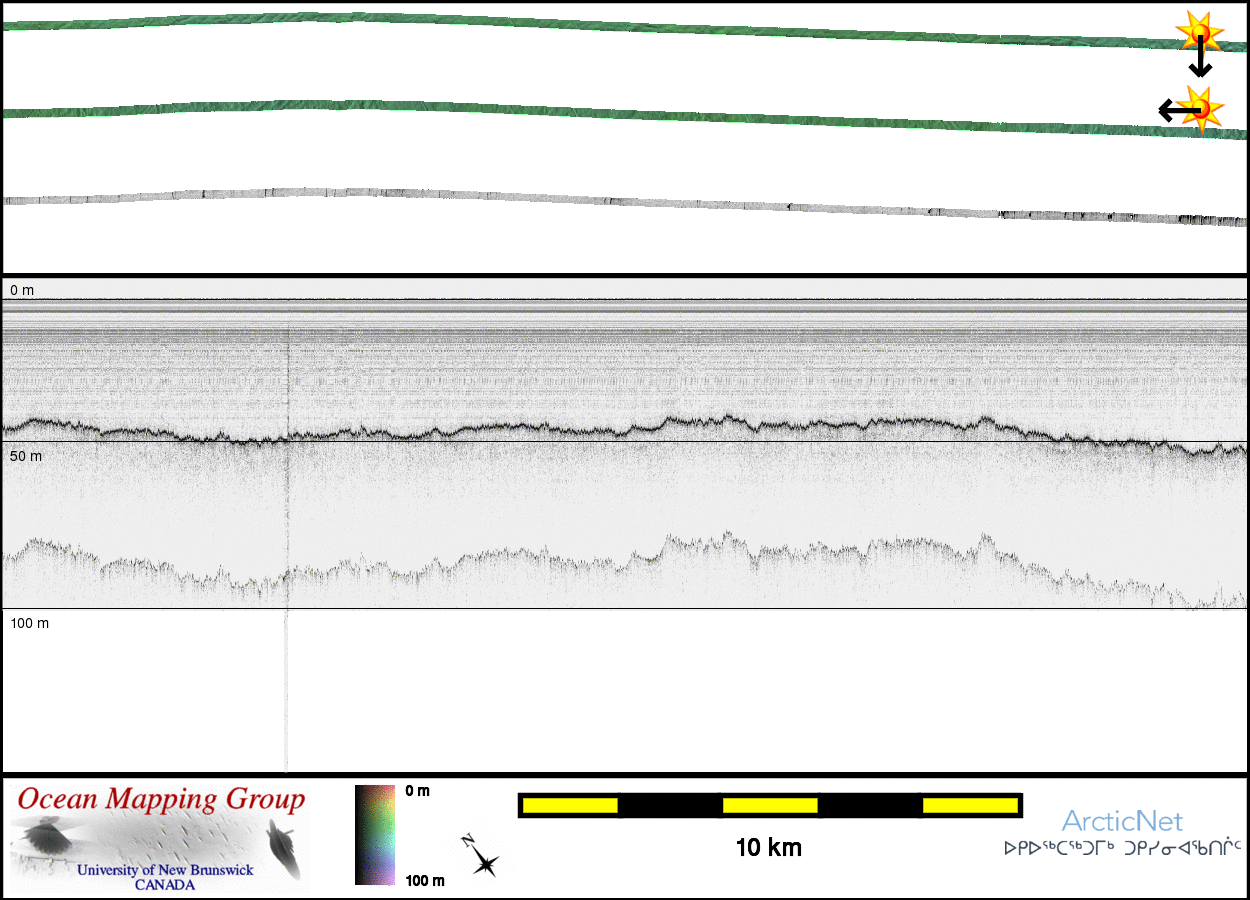Click the 100 m label beside the color legend

427,880
